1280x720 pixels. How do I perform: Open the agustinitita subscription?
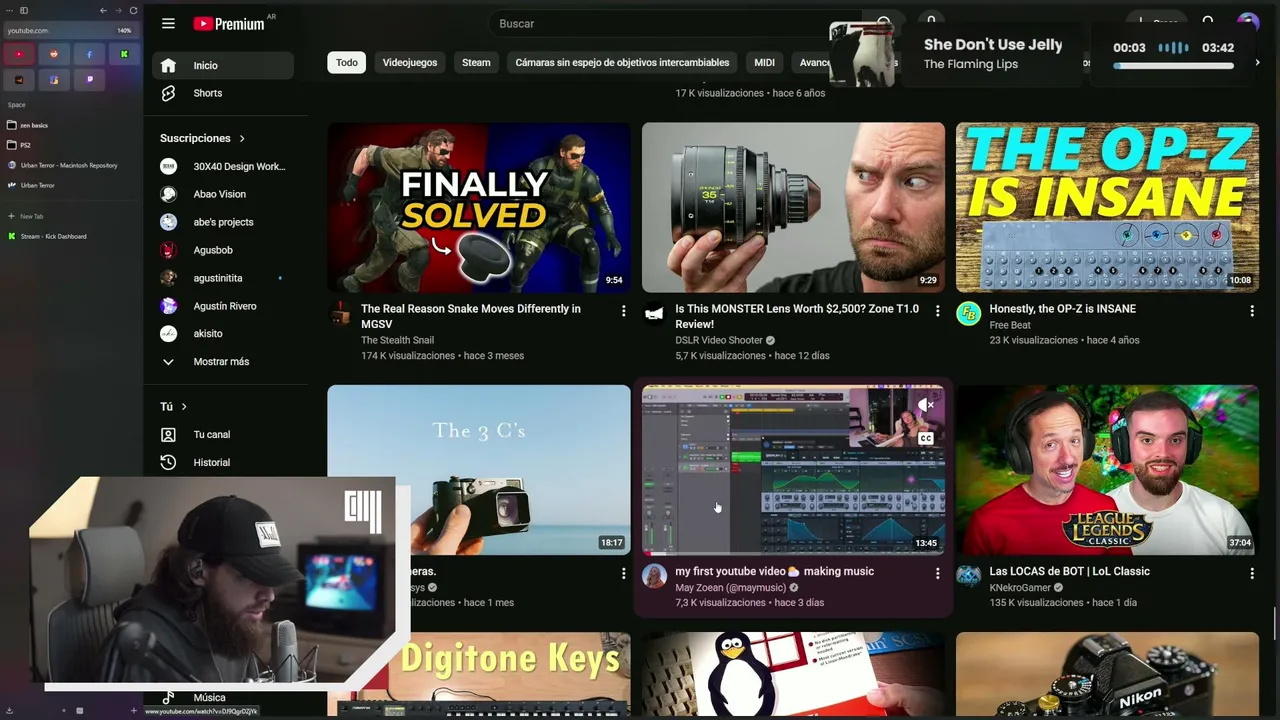coord(222,278)
